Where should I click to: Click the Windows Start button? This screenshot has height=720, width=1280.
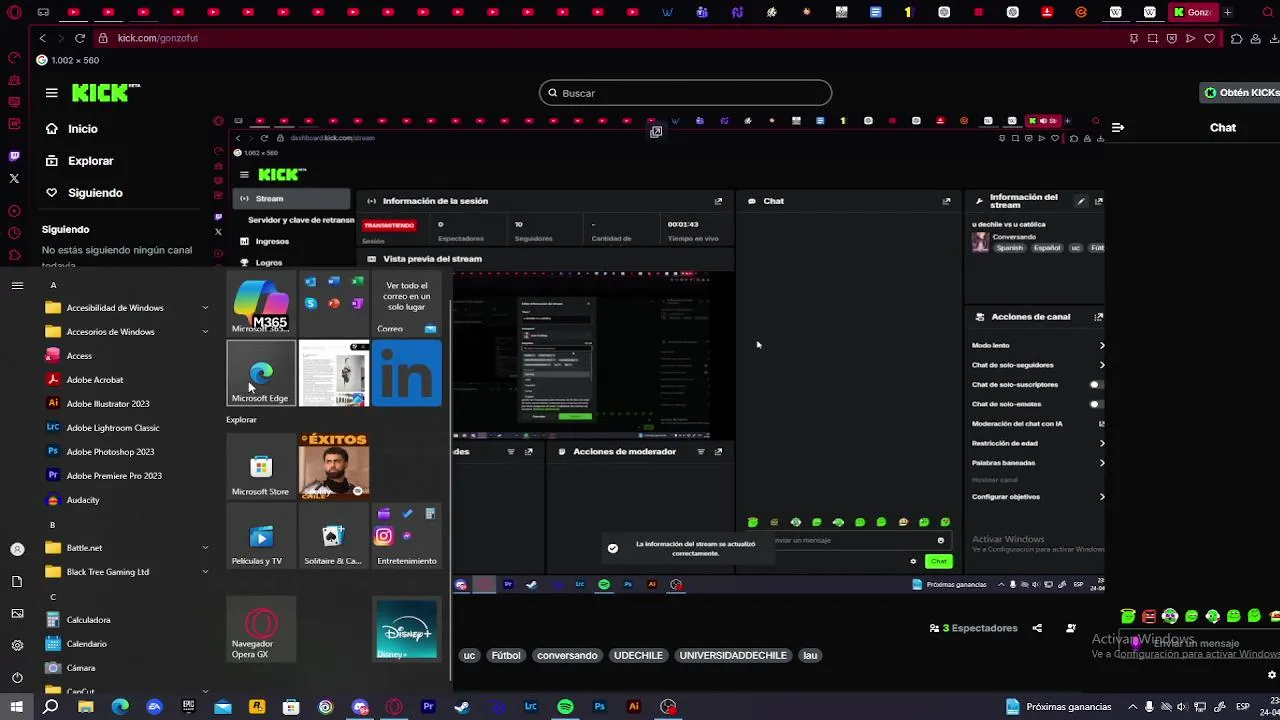click(x=16, y=707)
